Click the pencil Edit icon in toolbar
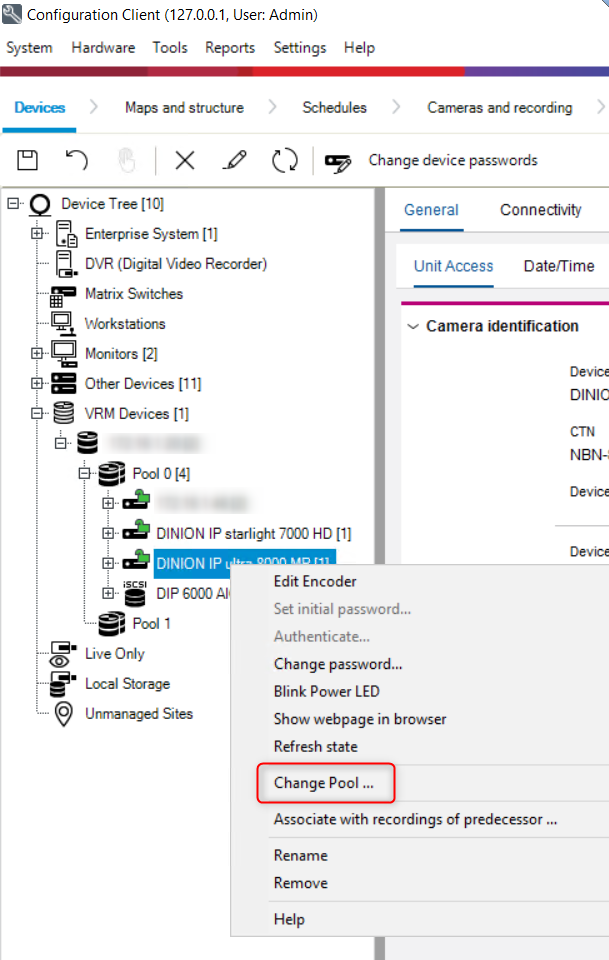The image size is (609, 960). coord(235,161)
